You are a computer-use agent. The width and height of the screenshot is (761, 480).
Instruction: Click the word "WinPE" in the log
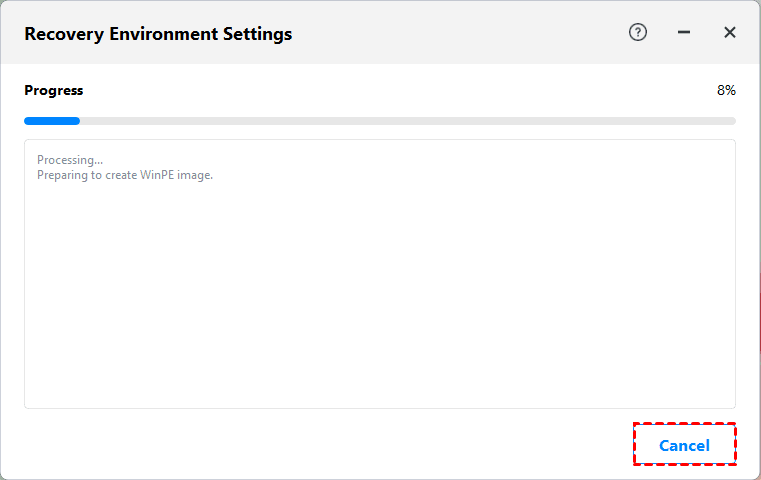click(x=153, y=175)
